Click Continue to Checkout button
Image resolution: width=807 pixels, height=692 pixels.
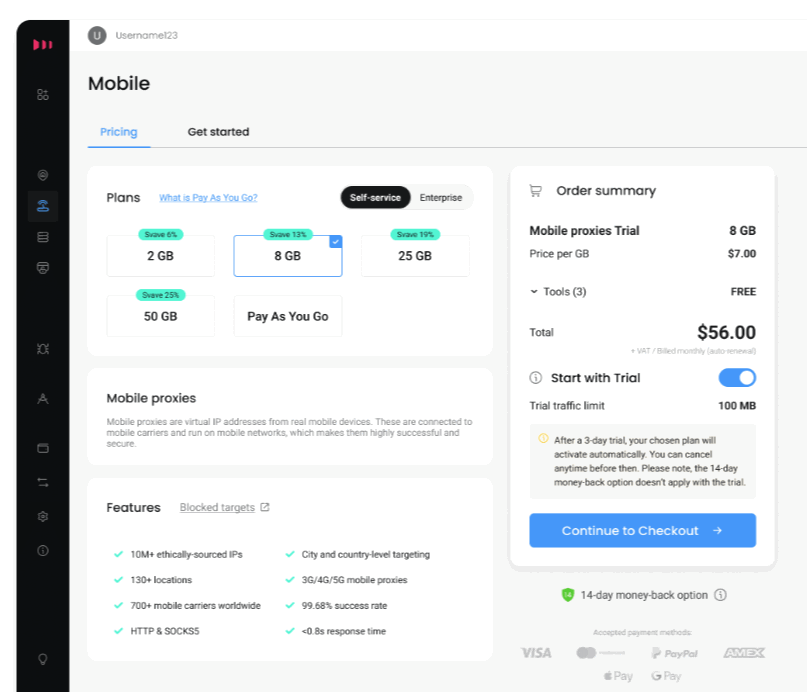point(642,531)
